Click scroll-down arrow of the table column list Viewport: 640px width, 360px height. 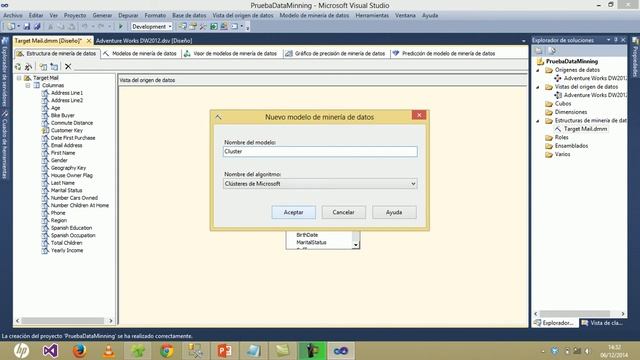click(x=356, y=245)
